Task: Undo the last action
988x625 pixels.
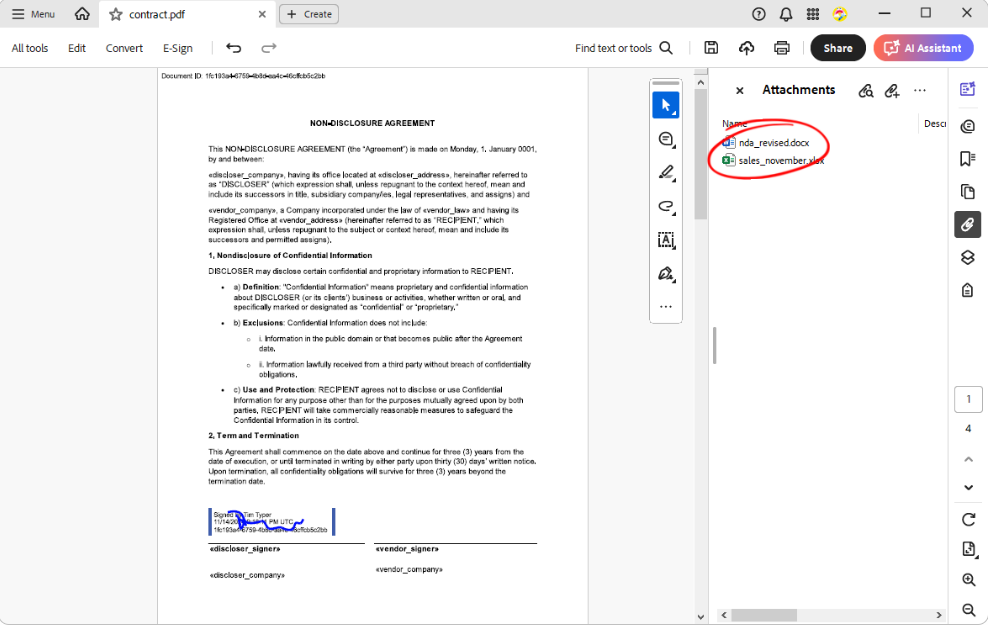Action: pyautogui.click(x=234, y=48)
